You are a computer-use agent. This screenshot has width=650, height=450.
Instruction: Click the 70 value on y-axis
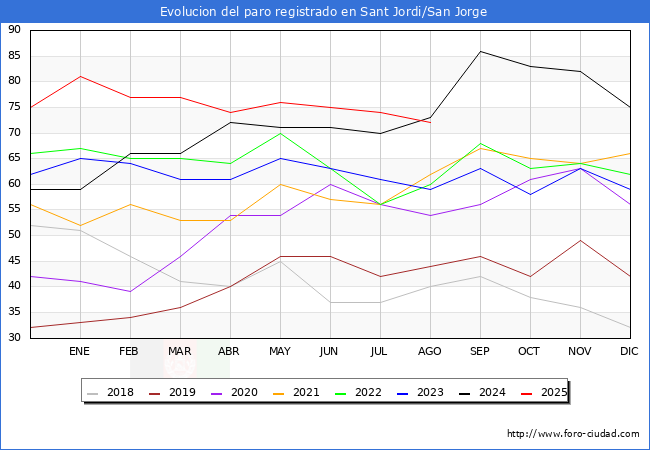(14, 133)
